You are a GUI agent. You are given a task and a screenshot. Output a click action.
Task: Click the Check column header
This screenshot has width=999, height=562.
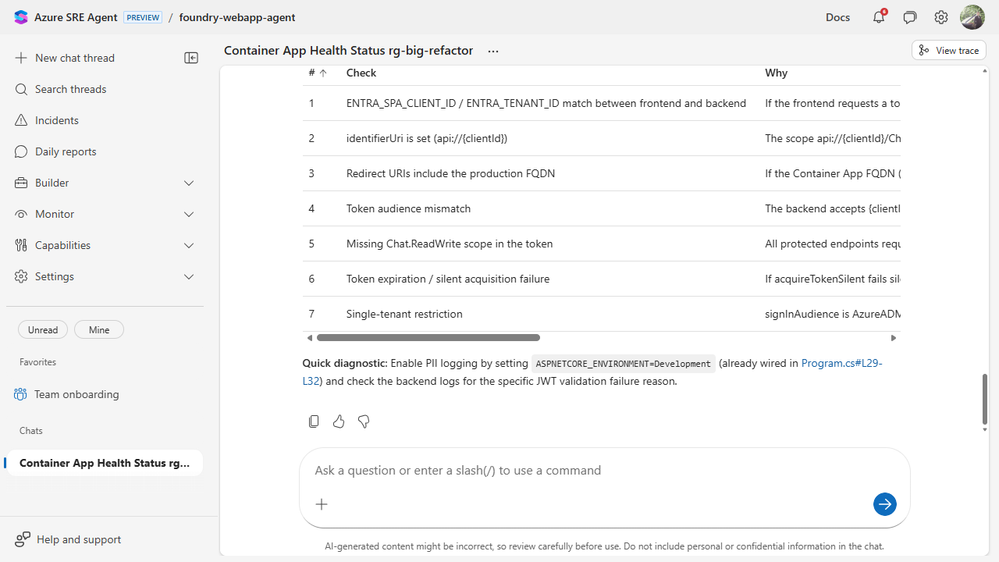click(361, 73)
